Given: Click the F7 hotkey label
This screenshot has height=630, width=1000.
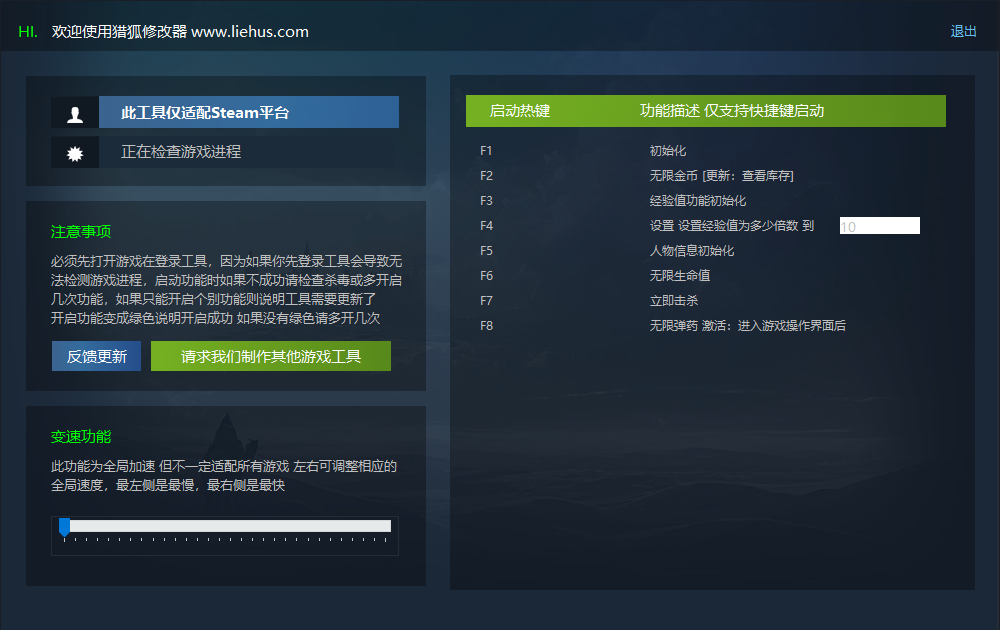Looking at the screenshot, I should (x=486, y=300).
